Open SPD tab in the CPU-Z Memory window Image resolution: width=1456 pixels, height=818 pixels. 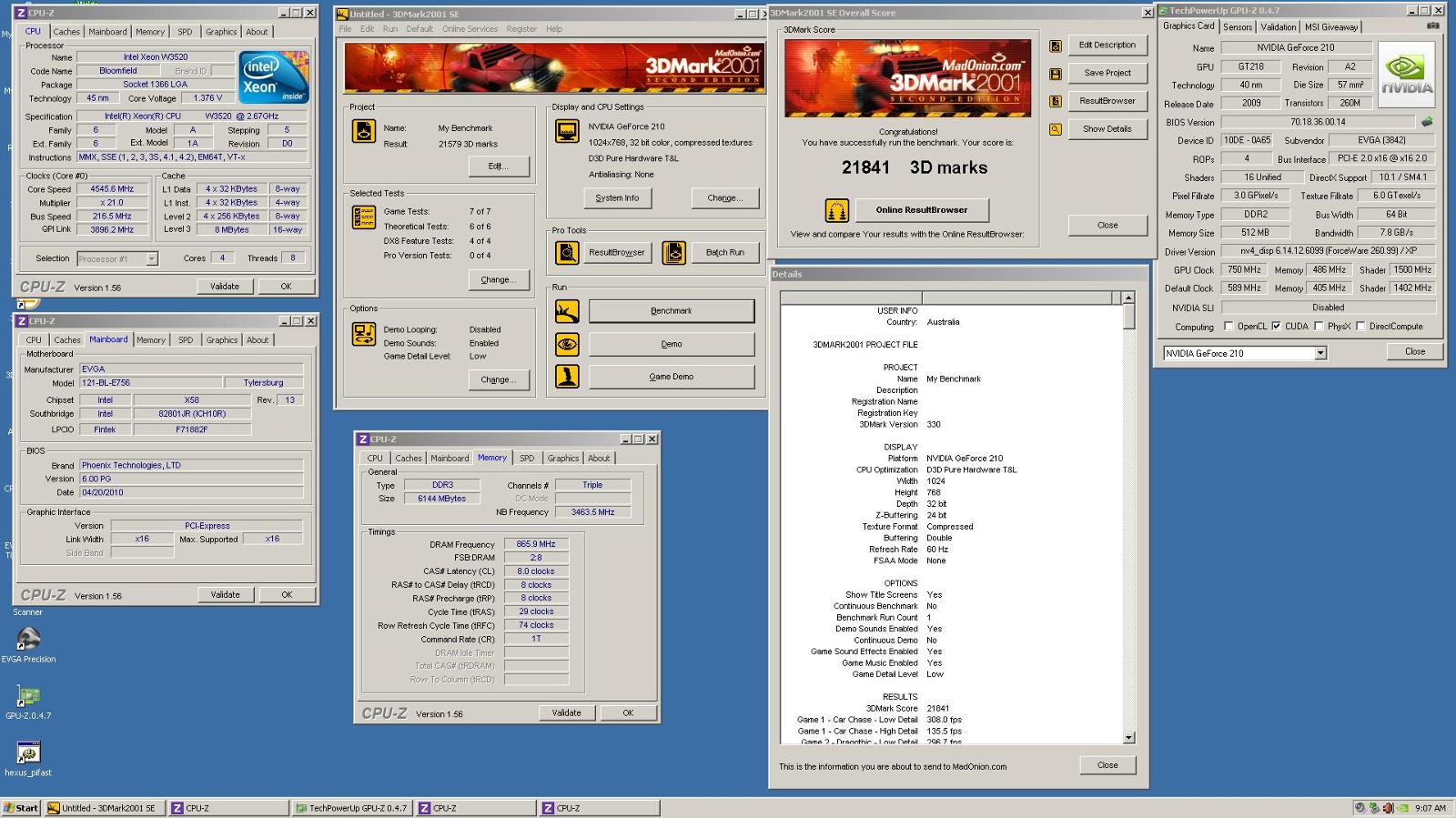pos(527,459)
